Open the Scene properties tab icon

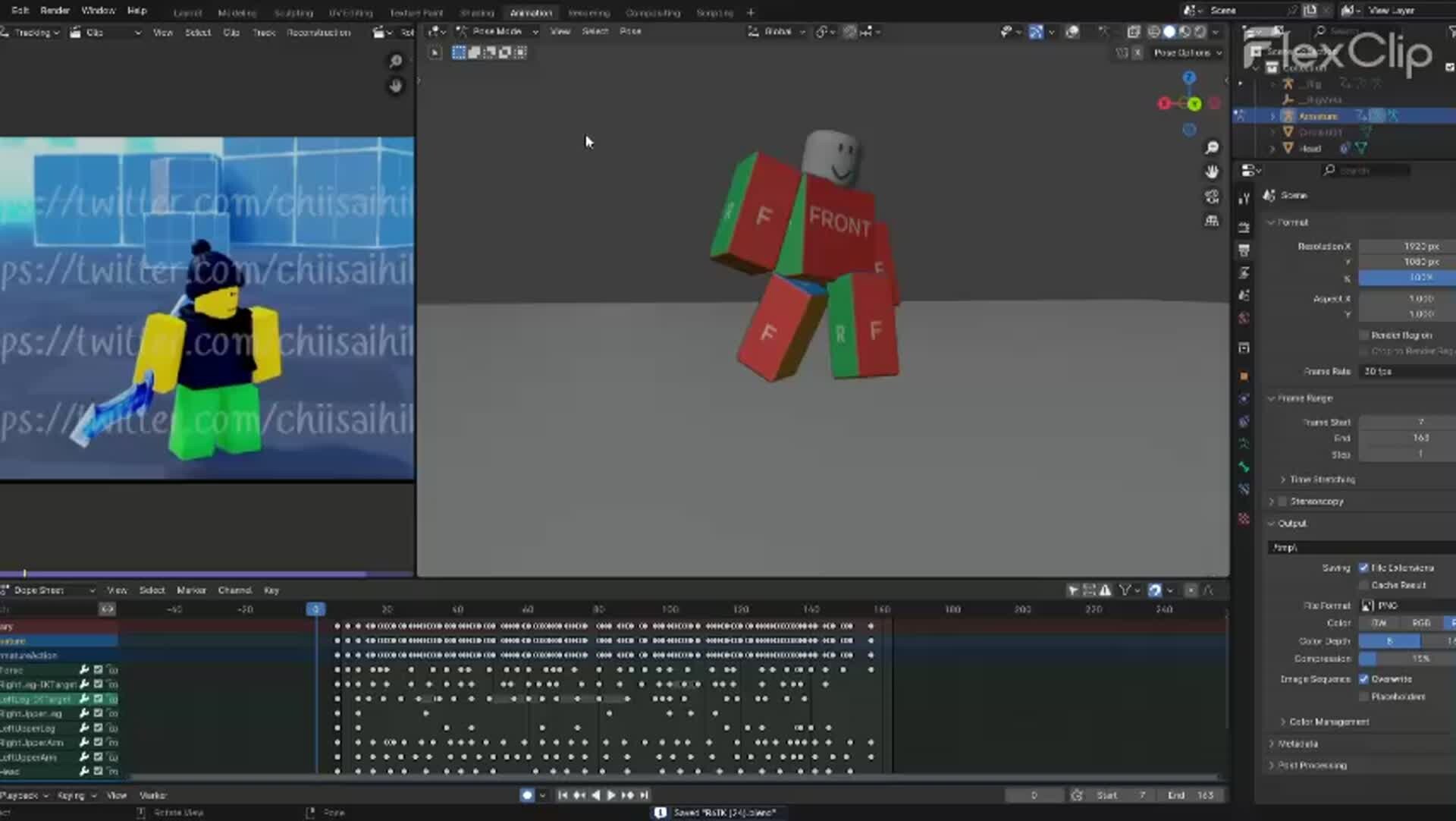point(1244,295)
